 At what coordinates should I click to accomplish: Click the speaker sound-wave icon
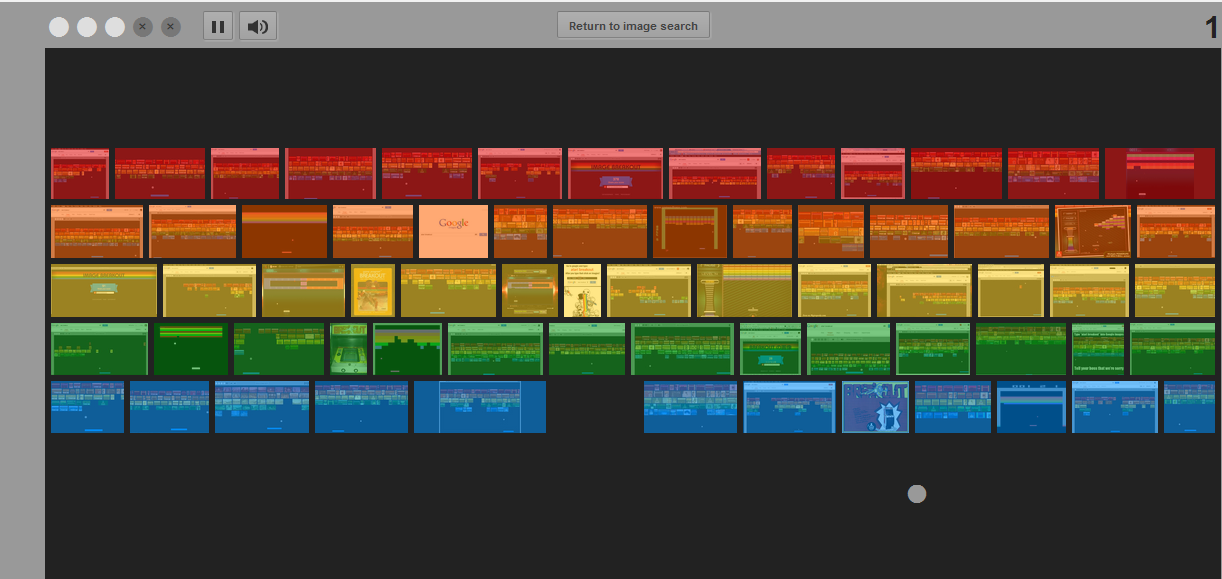[262, 25]
